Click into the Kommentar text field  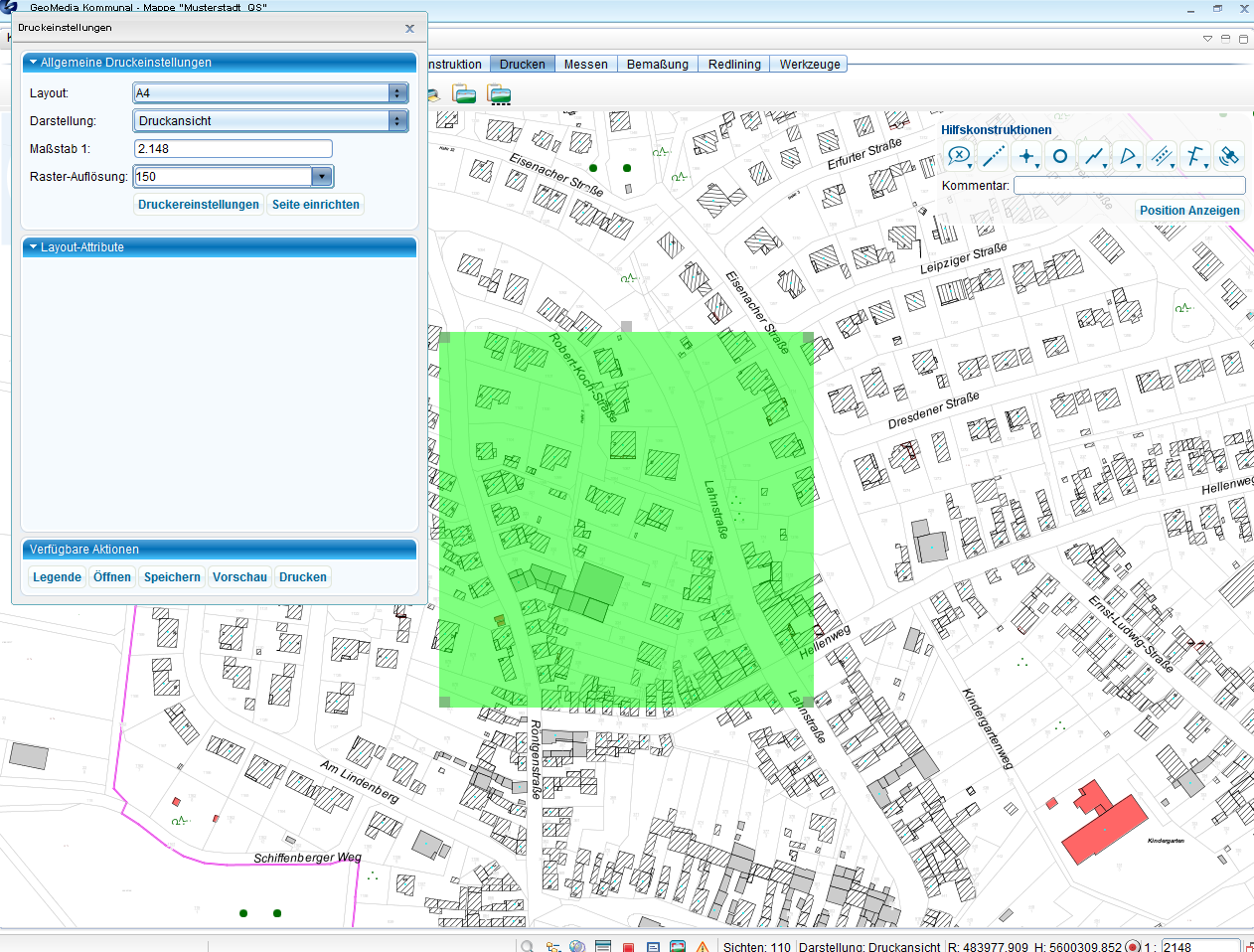1129,186
